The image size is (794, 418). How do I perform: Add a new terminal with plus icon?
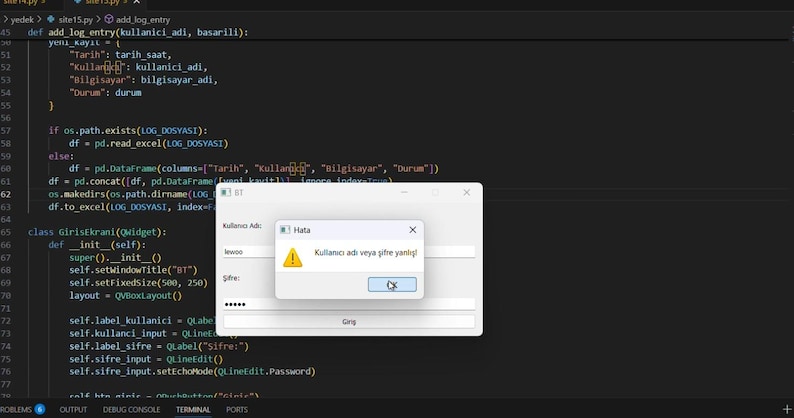pos(786,409)
